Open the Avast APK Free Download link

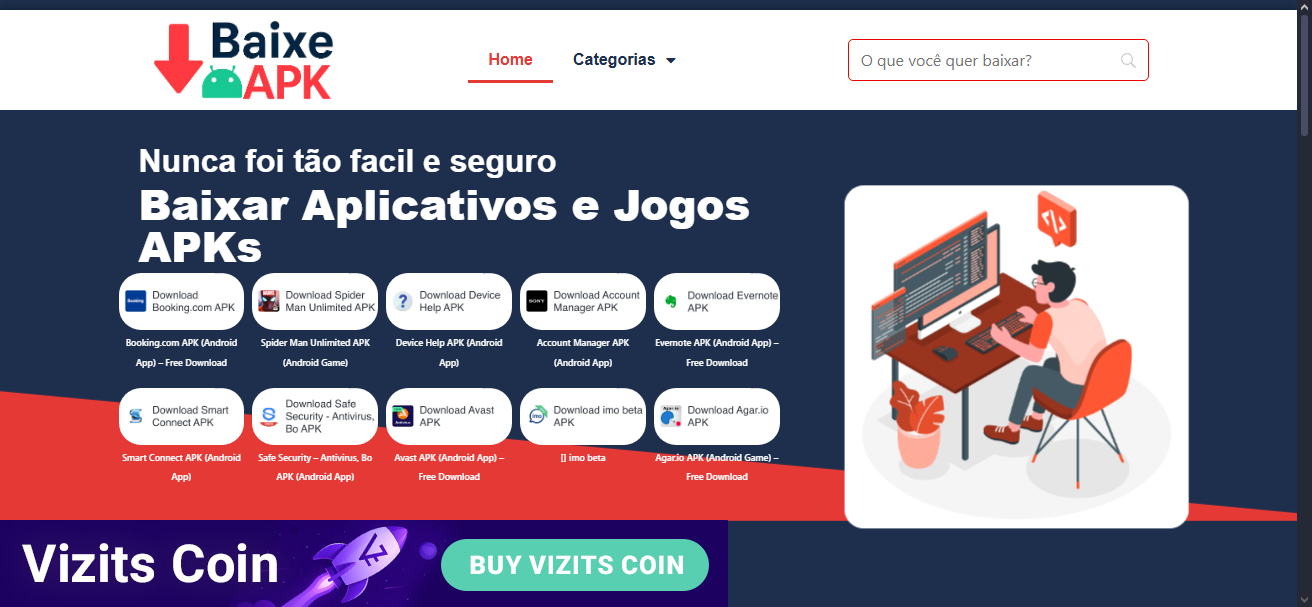coord(449,467)
